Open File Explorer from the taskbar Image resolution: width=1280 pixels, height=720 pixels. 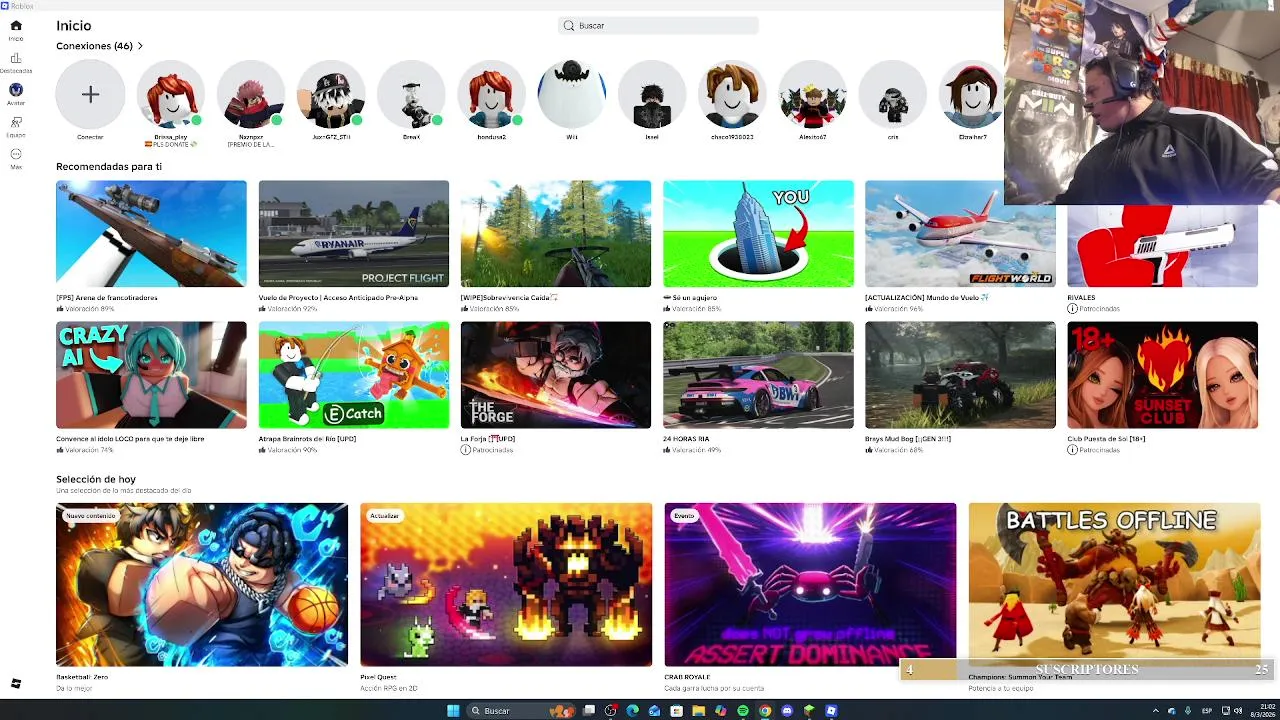point(699,711)
